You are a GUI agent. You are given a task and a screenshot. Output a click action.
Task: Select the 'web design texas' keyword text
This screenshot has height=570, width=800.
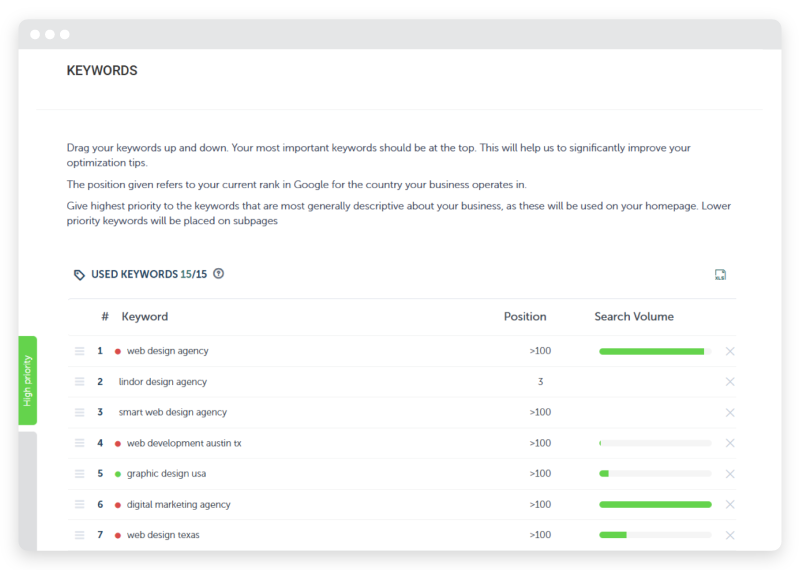pyautogui.click(x=163, y=535)
